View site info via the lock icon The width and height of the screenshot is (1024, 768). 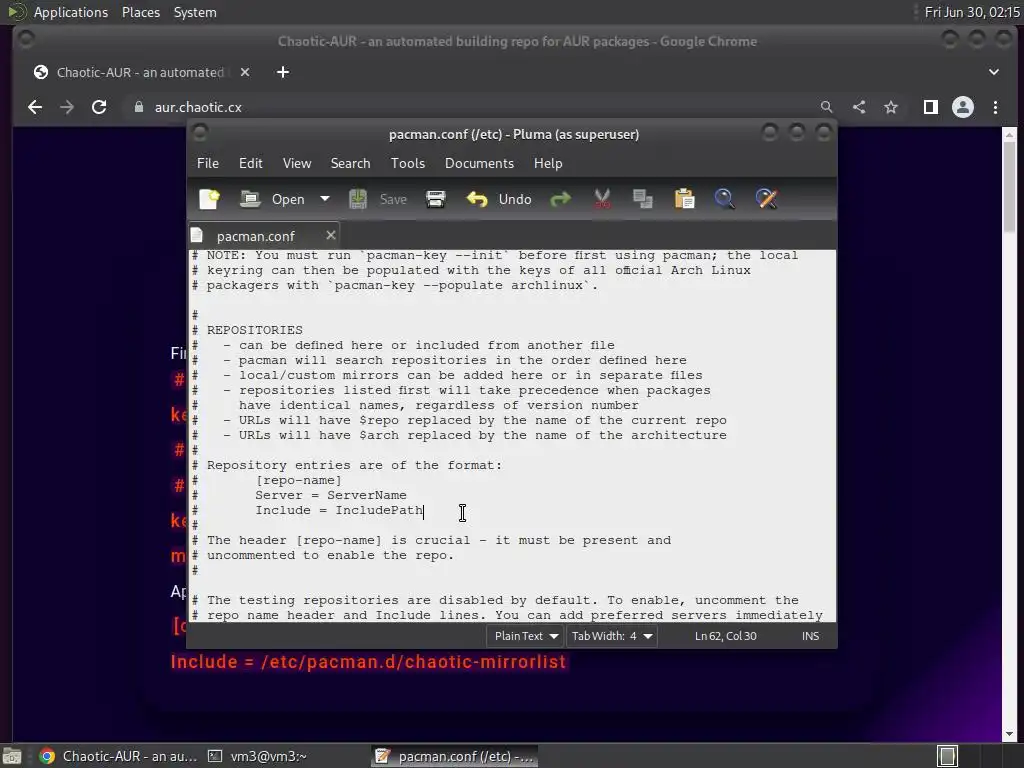point(138,107)
